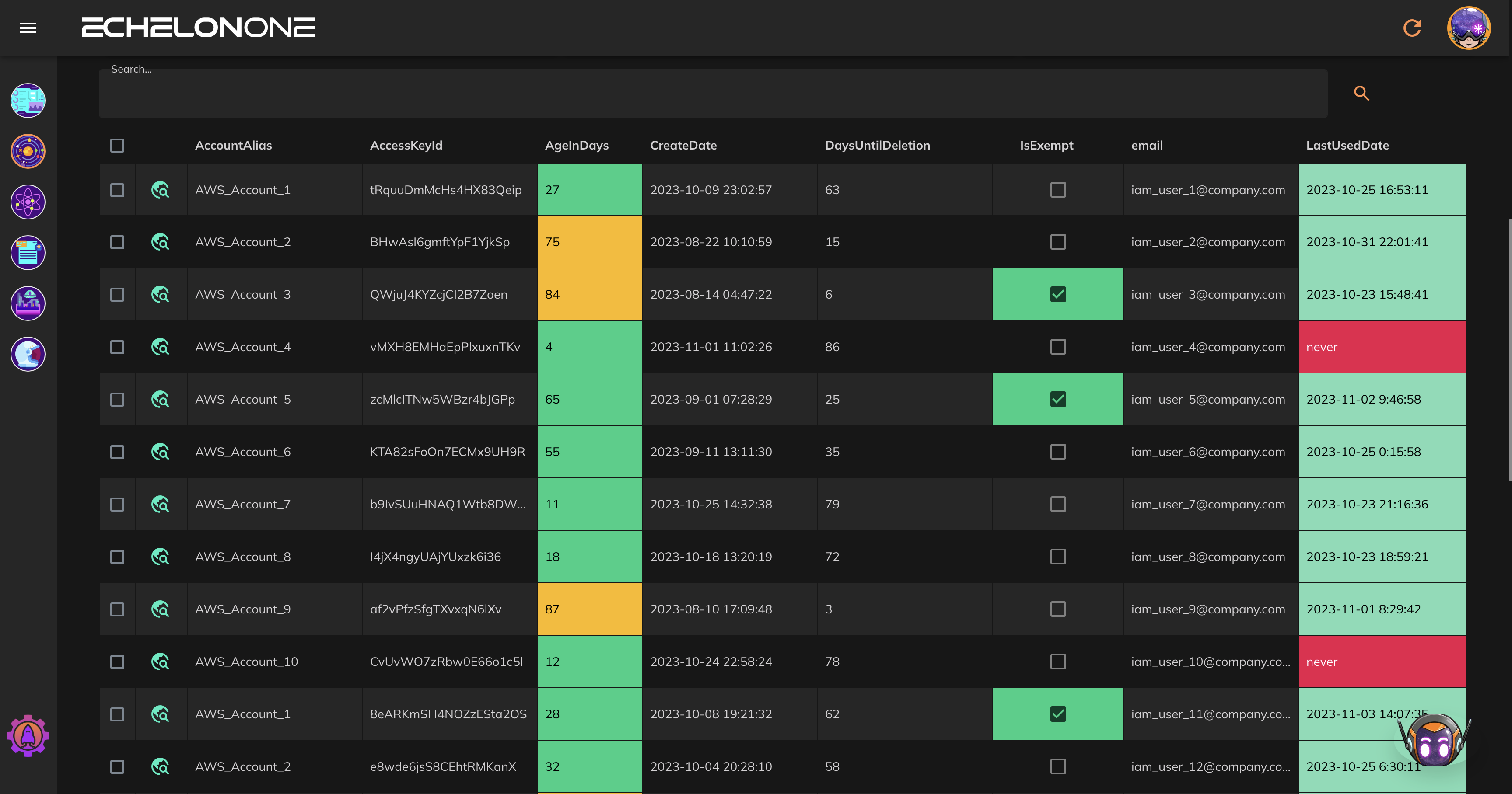Inspect details icon for AWS_Account_10 row

(160, 662)
